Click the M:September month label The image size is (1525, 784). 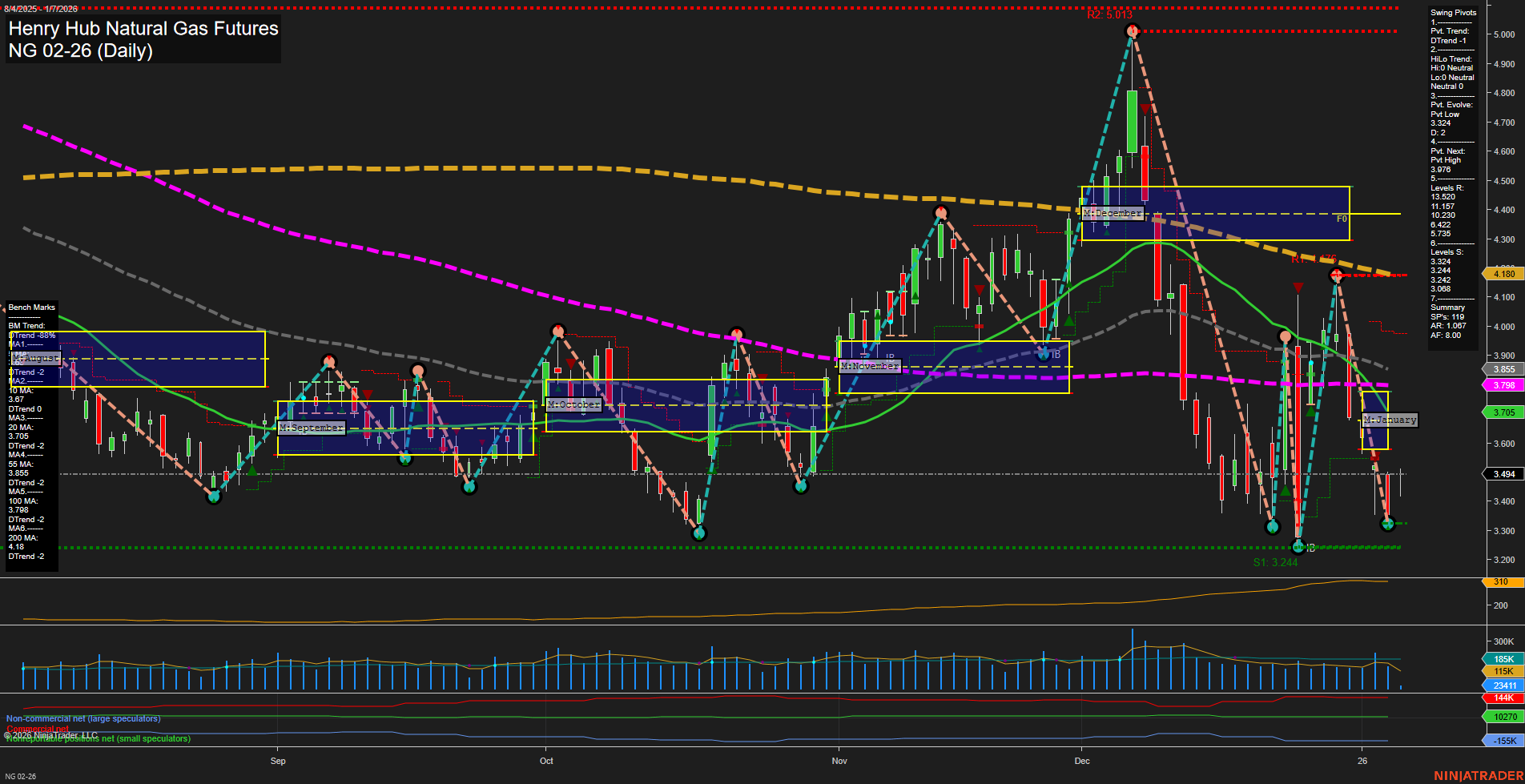pos(310,428)
